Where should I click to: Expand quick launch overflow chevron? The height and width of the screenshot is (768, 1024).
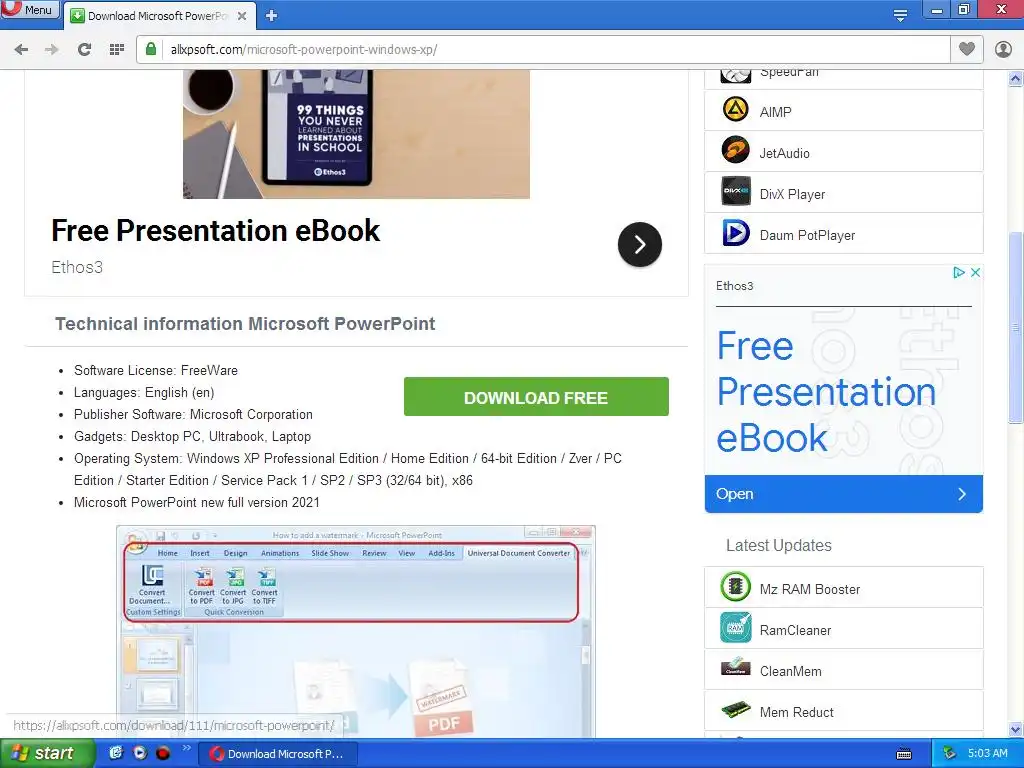click(x=186, y=748)
